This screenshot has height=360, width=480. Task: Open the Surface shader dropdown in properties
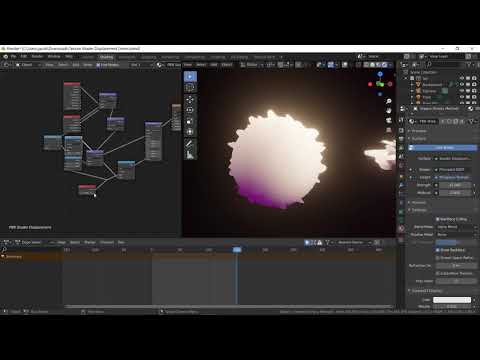(x=454, y=159)
